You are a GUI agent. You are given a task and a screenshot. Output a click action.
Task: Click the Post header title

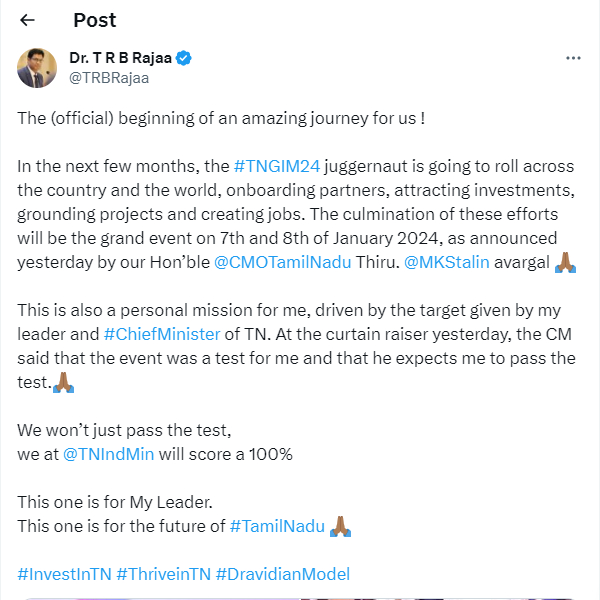click(x=94, y=20)
